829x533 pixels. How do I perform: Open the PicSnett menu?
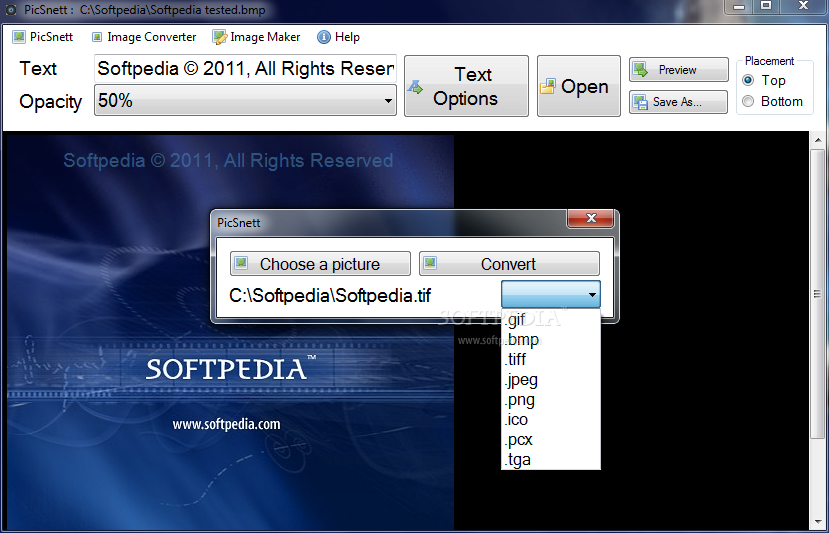[x=43, y=37]
